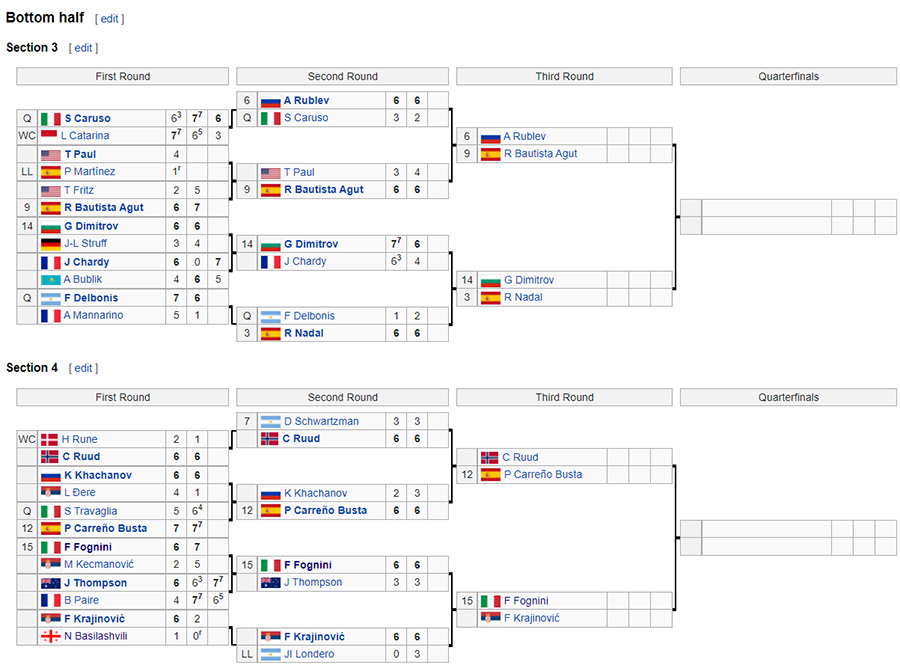This screenshot has height=671, width=900.
Task: Click the Italian flag beside S Caruso in First Round
Action: pyautogui.click(x=51, y=119)
